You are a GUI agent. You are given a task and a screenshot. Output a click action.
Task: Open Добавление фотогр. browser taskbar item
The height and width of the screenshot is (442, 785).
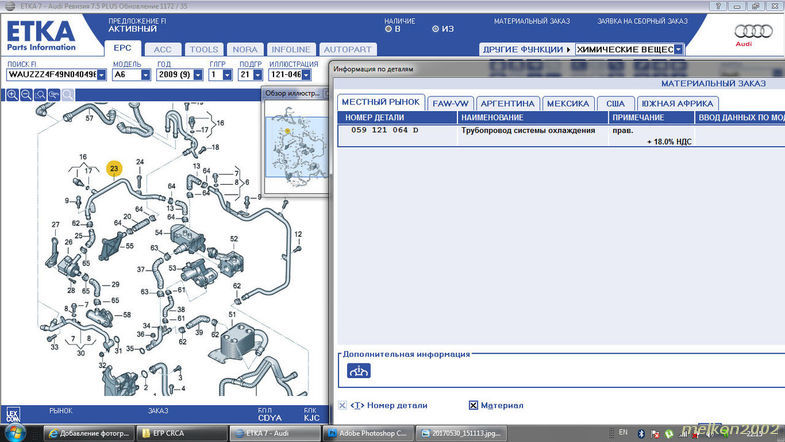pyautogui.click(x=89, y=433)
